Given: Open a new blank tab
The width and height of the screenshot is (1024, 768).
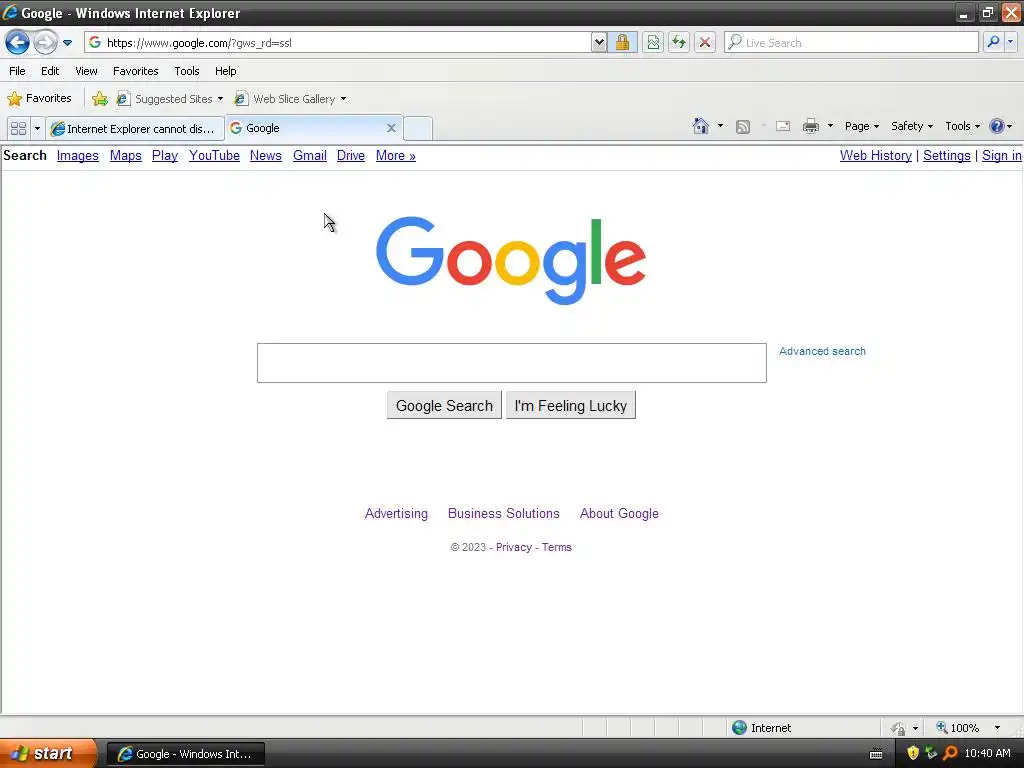Looking at the screenshot, I should click(418, 129).
